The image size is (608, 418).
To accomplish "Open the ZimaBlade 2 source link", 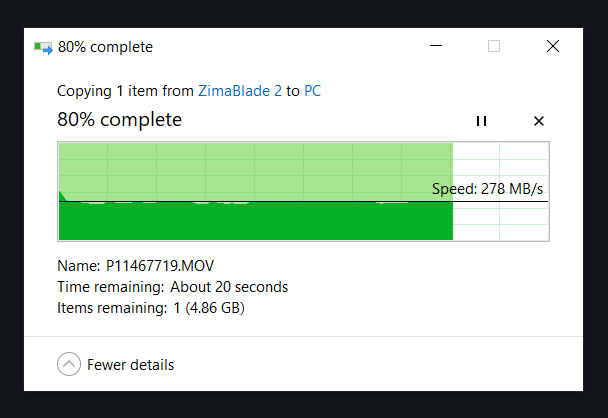I will pos(240,91).
